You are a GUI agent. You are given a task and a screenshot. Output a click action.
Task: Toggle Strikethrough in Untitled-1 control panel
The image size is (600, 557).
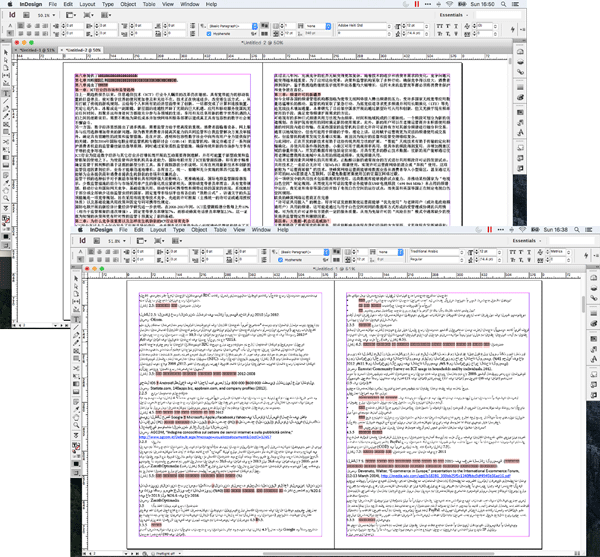click(x=529, y=259)
